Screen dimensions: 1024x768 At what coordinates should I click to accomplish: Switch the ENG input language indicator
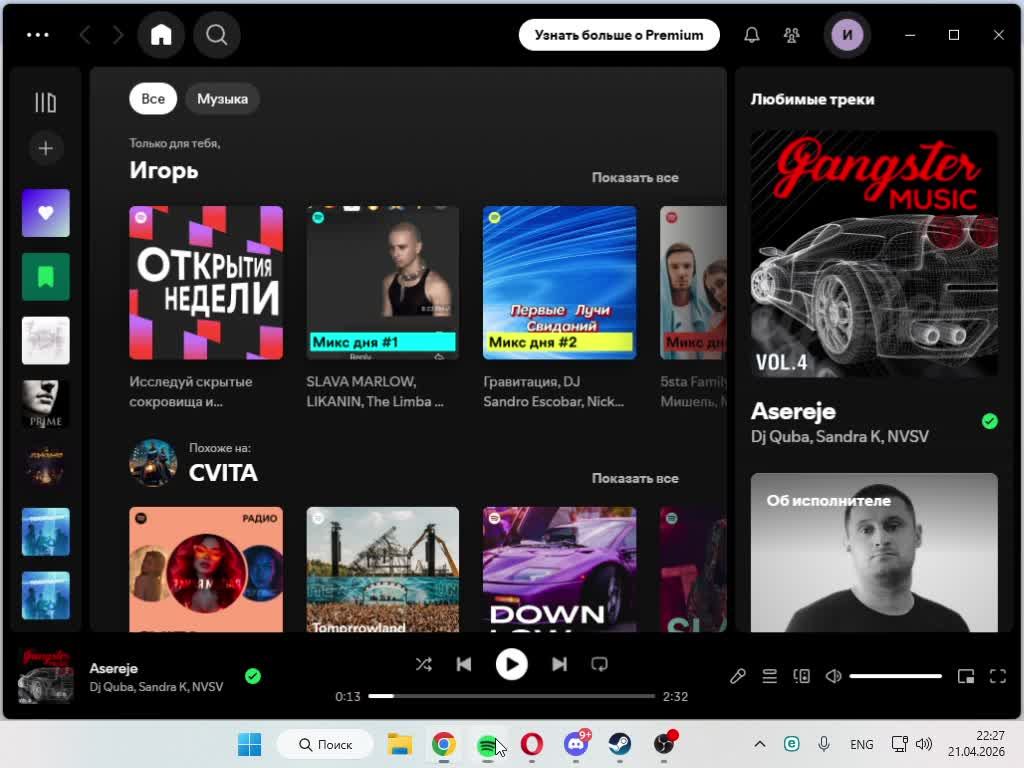[861, 744]
